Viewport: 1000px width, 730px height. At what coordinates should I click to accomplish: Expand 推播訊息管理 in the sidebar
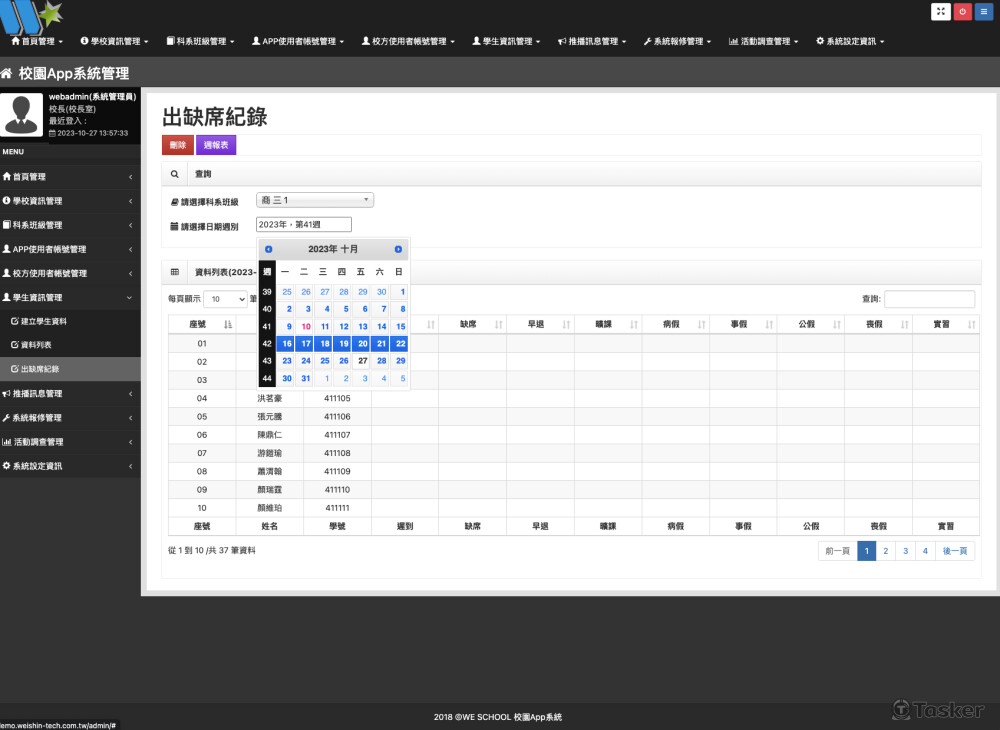(x=70, y=394)
